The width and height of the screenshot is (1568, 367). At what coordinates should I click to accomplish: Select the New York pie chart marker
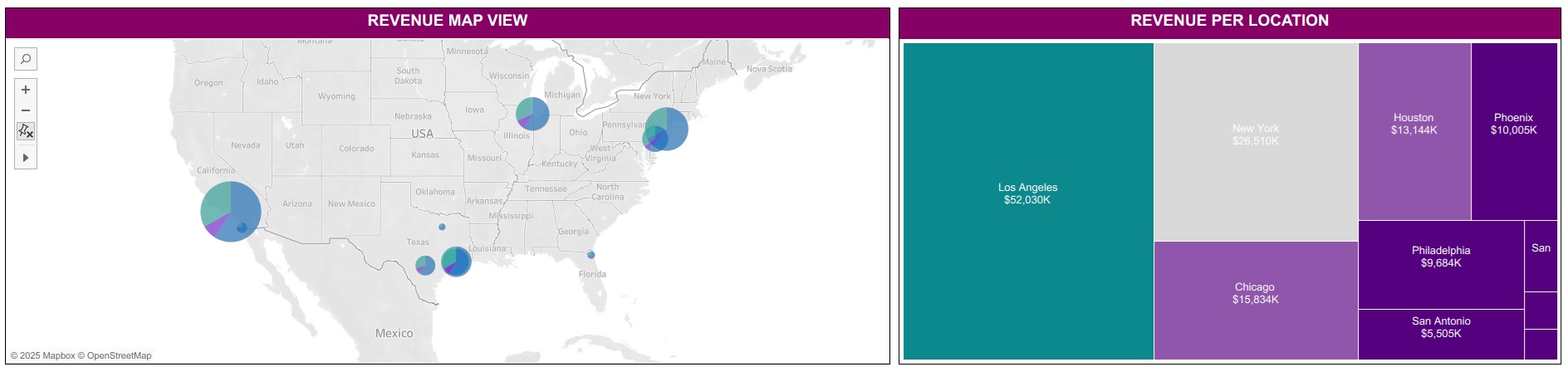point(666,129)
